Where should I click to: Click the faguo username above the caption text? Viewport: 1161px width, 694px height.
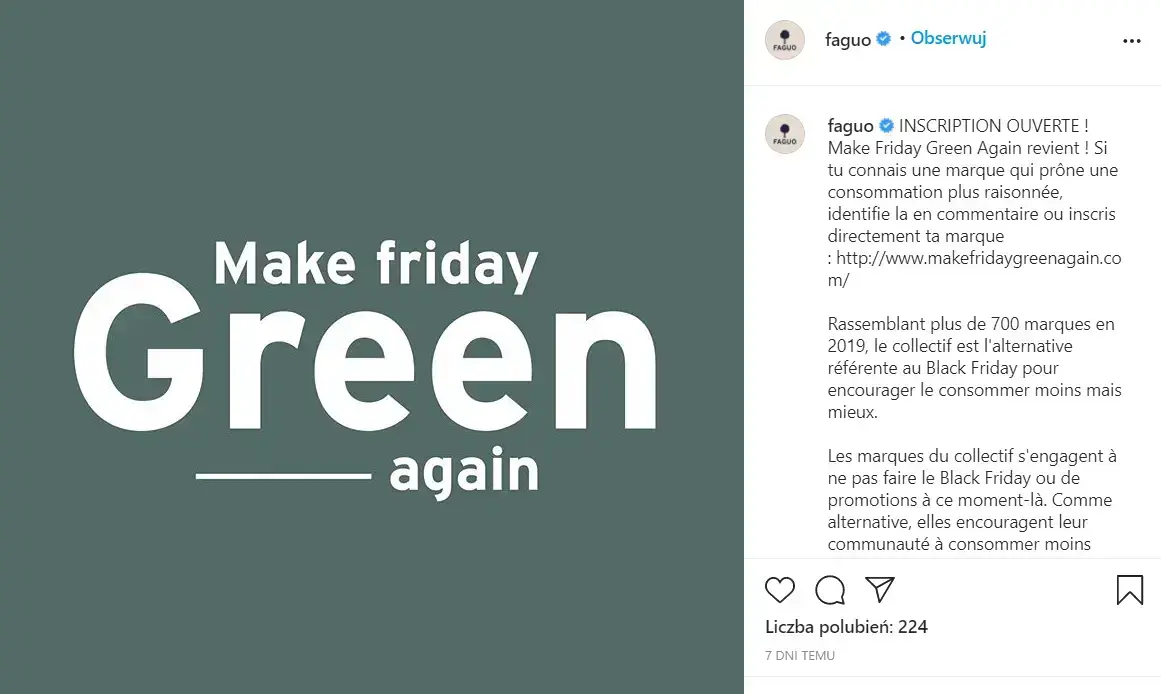(x=849, y=126)
